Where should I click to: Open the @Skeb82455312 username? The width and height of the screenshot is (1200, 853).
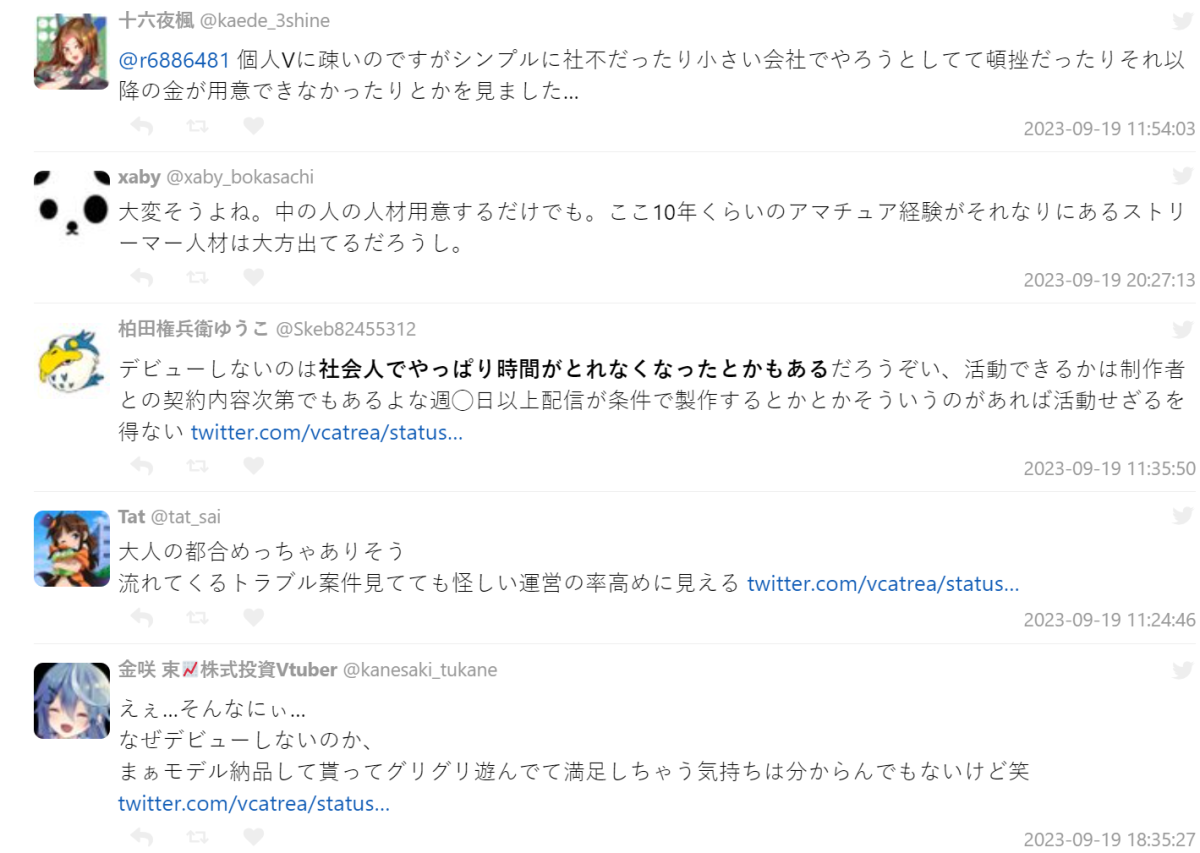[x=346, y=329]
